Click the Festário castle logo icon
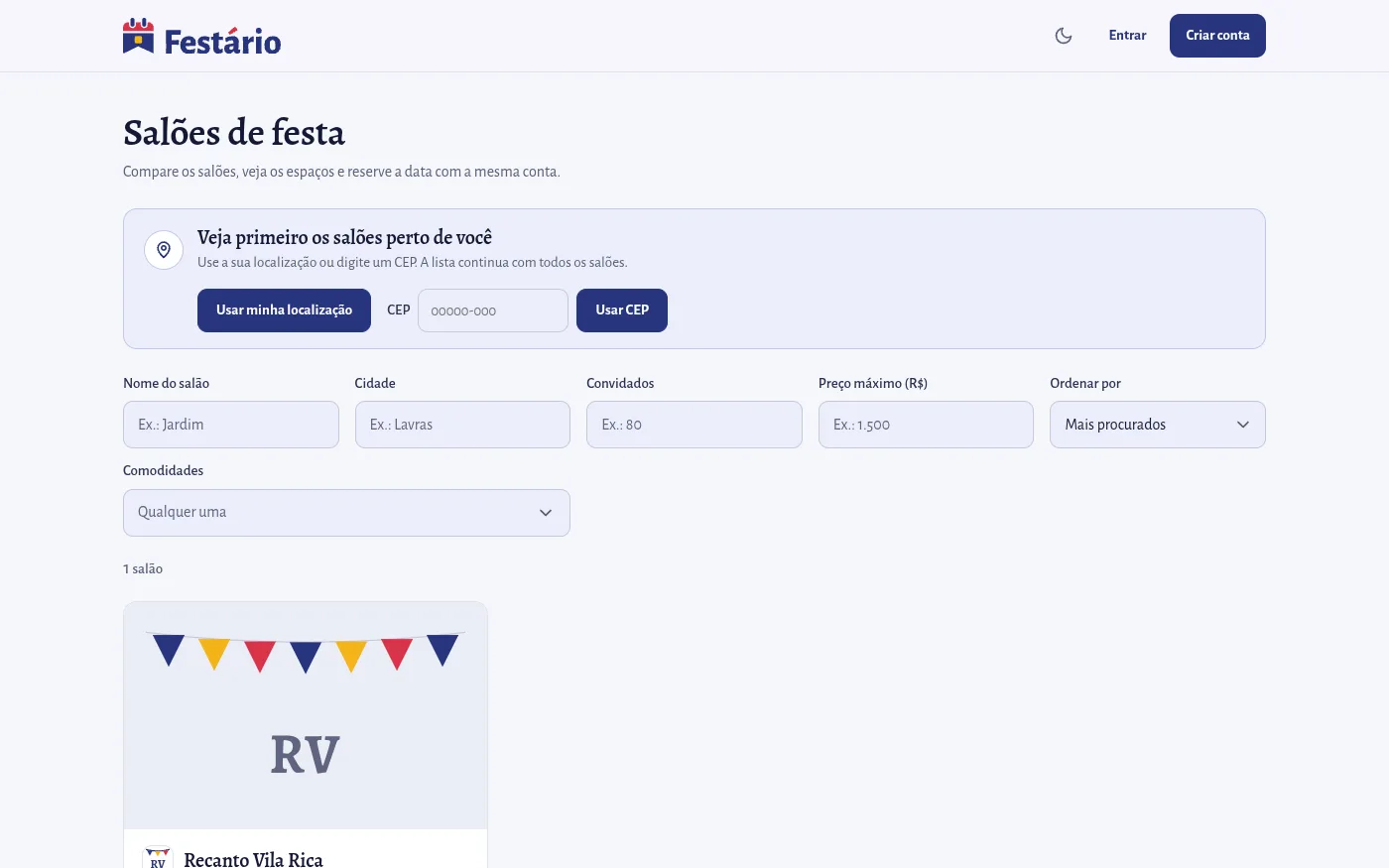The width and height of the screenshot is (1389, 868). tap(139, 36)
